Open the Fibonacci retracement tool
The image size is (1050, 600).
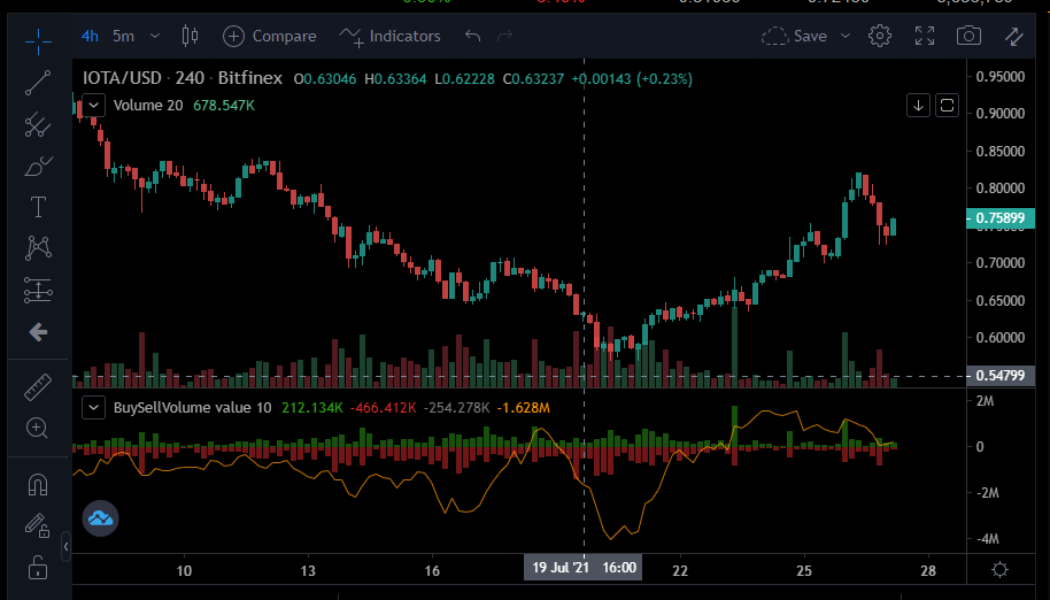pos(38,125)
